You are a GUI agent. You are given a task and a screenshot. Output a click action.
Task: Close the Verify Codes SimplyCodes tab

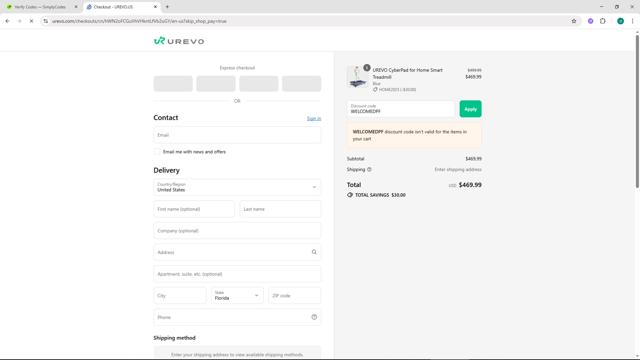click(76, 7)
